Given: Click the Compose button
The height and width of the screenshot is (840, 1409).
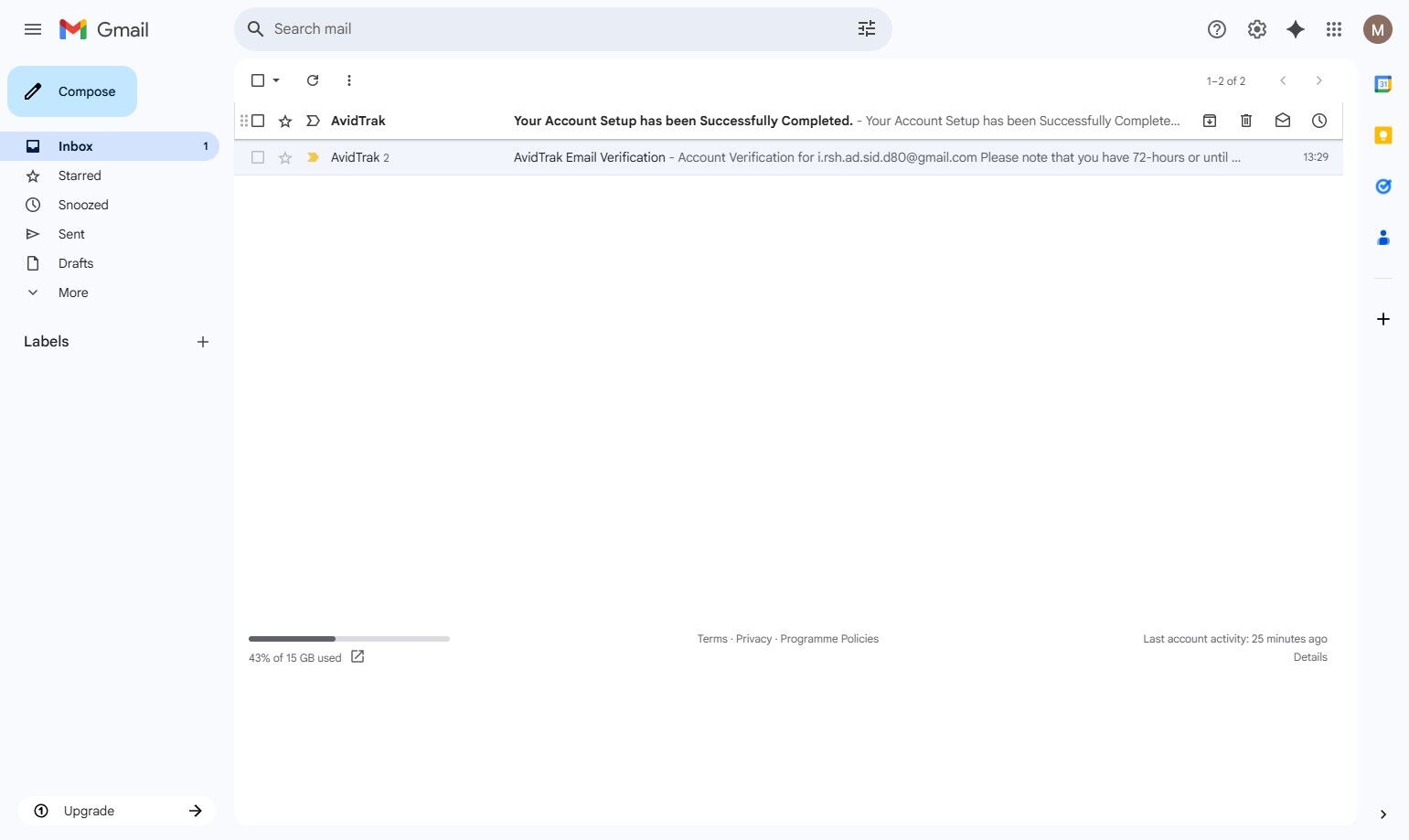Looking at the screenshot, I should pyautogui.click(x=72, y=91).
